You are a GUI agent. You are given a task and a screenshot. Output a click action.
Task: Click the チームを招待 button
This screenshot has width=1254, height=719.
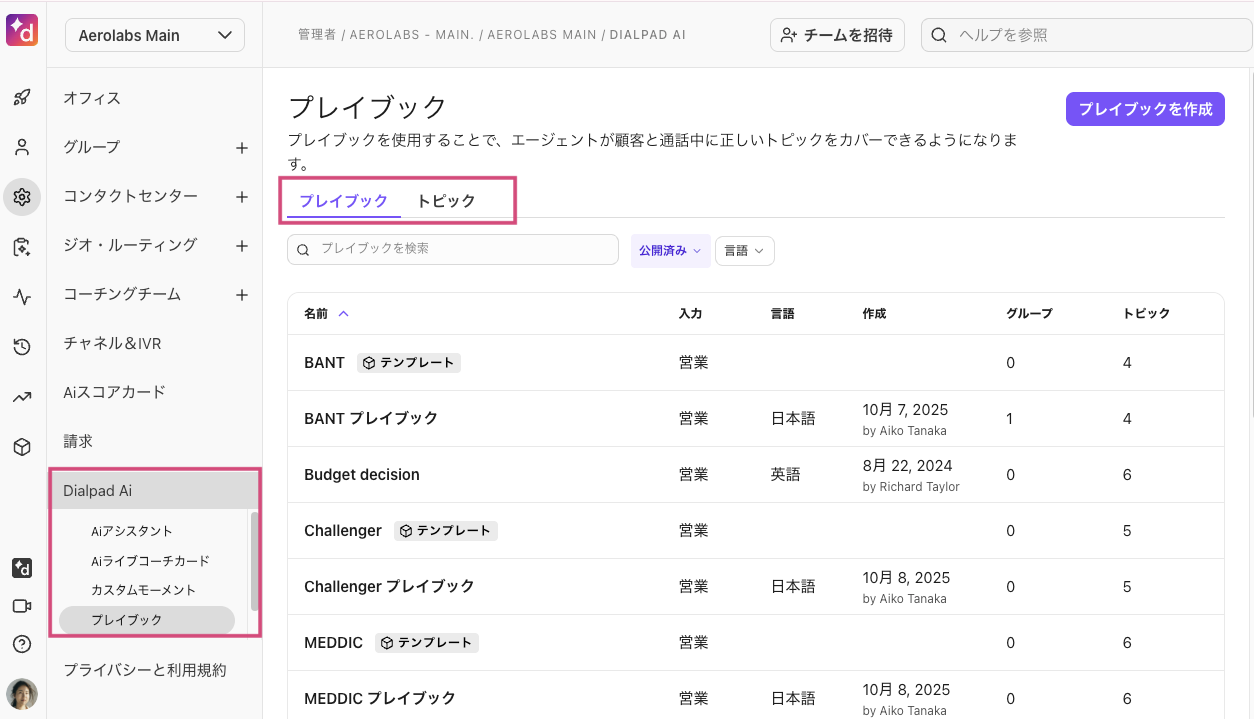click(x=837, y=35)
